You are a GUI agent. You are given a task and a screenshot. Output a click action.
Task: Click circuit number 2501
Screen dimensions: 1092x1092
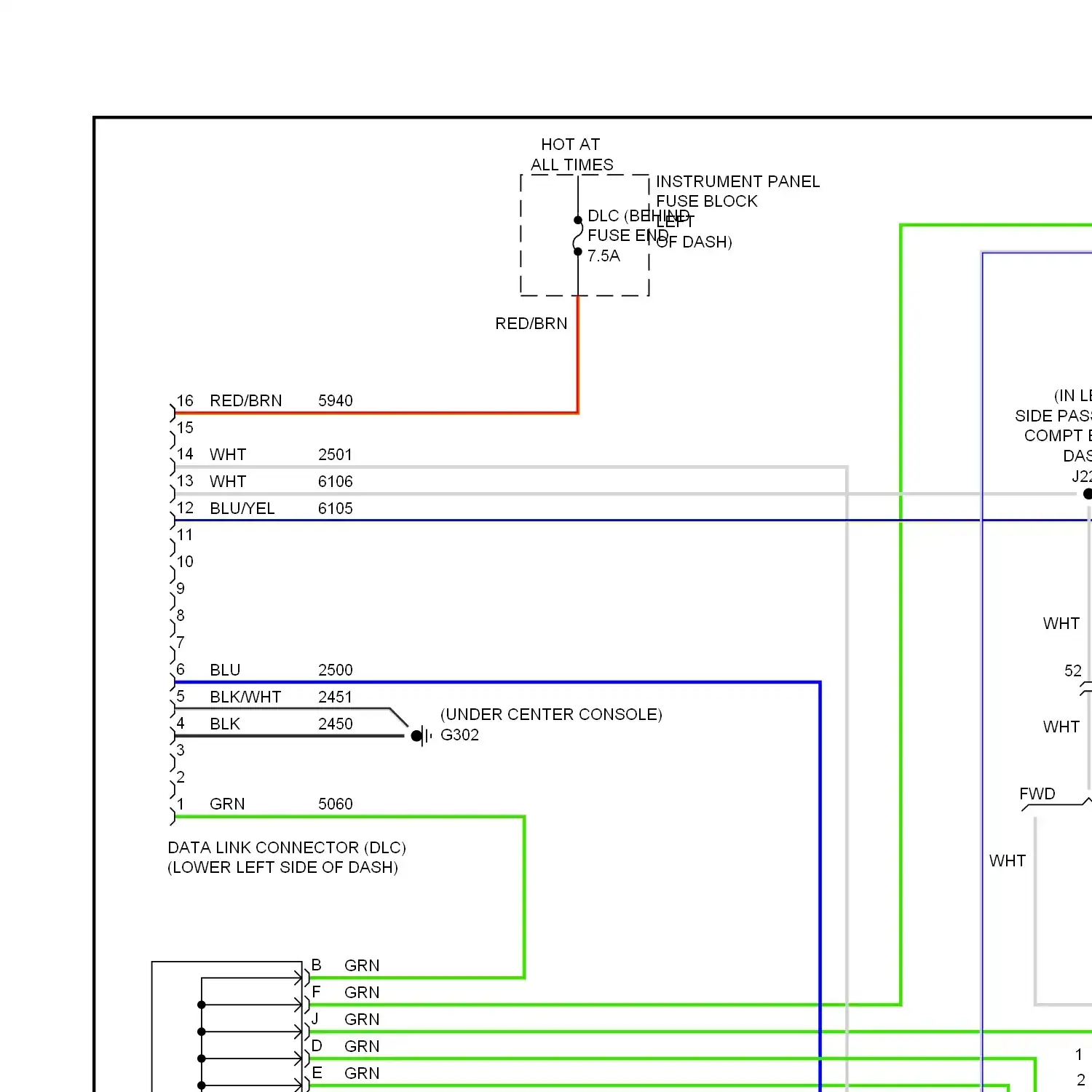point(335,455)
